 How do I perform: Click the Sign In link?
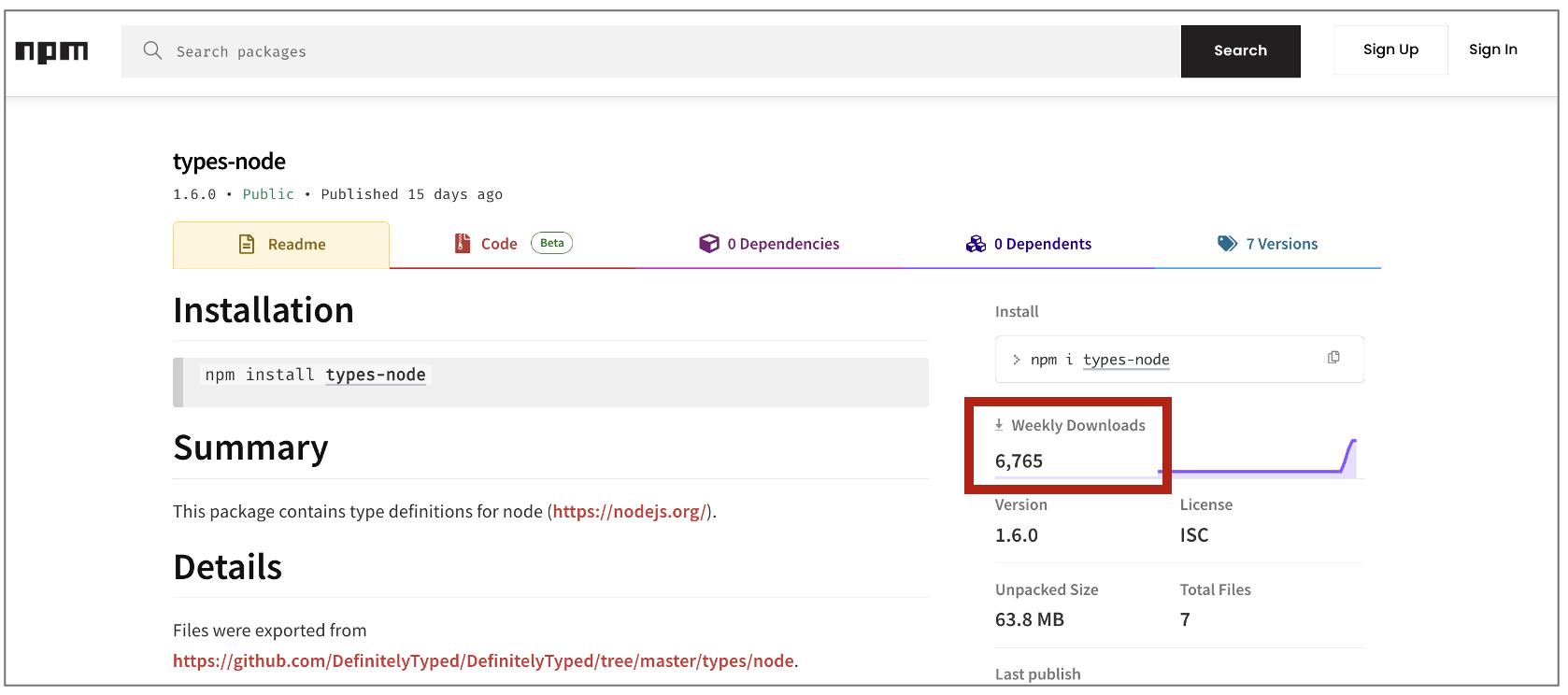click(1492, 50)
